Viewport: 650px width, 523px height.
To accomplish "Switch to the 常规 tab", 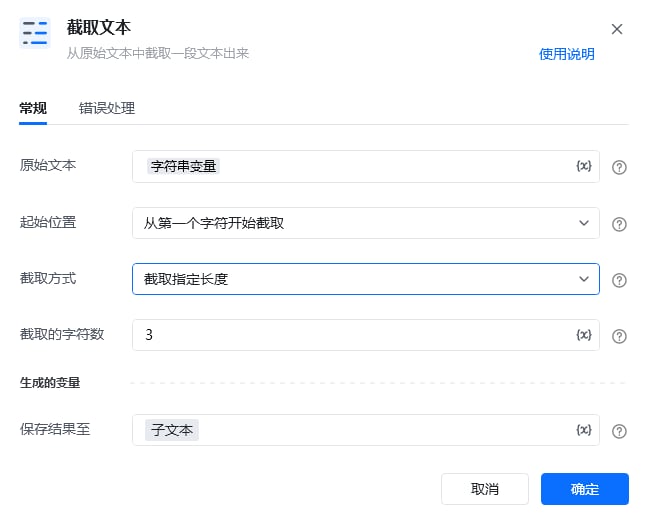I will pos(33,109).
